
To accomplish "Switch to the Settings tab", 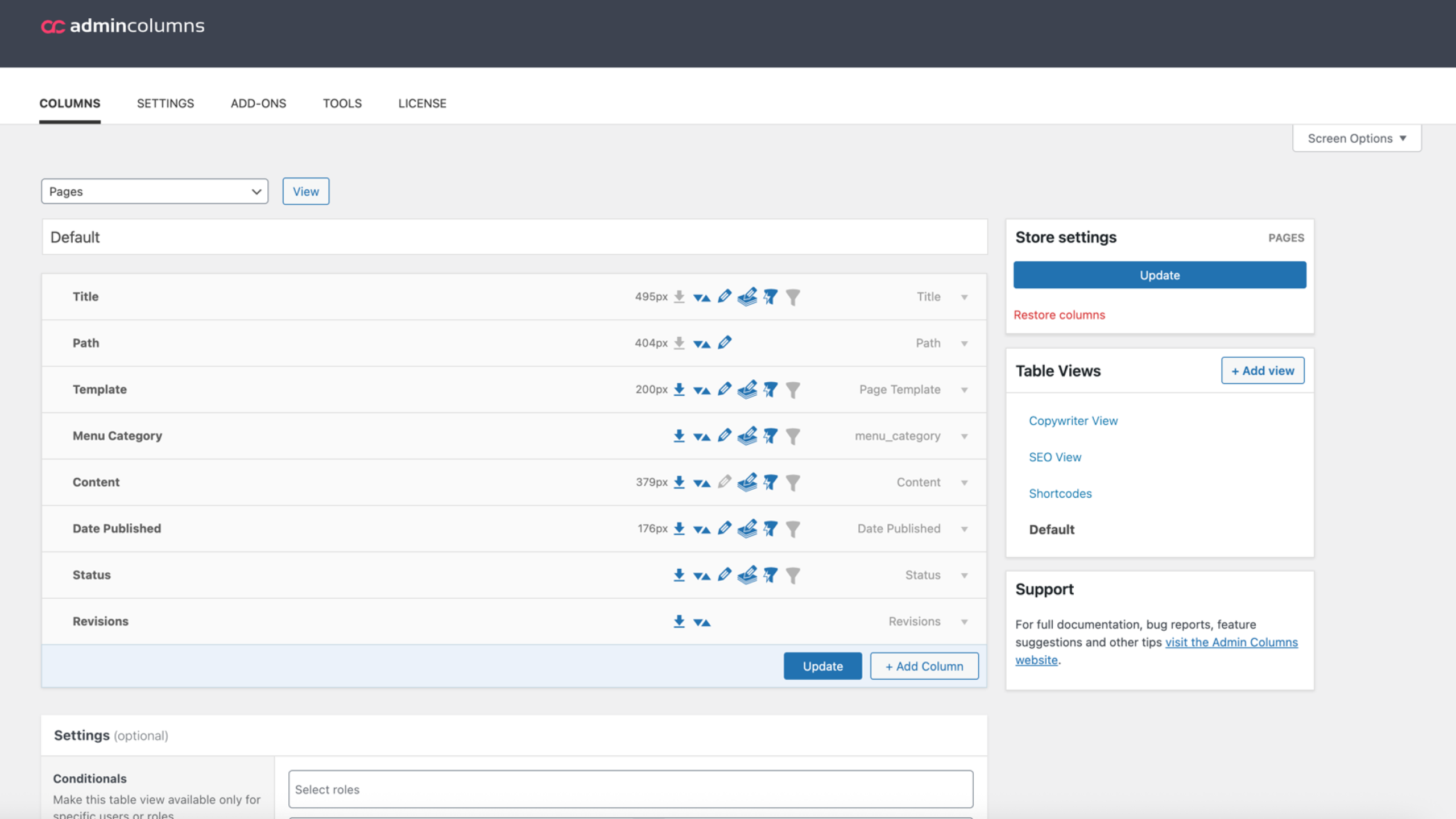I will [165, 104].
